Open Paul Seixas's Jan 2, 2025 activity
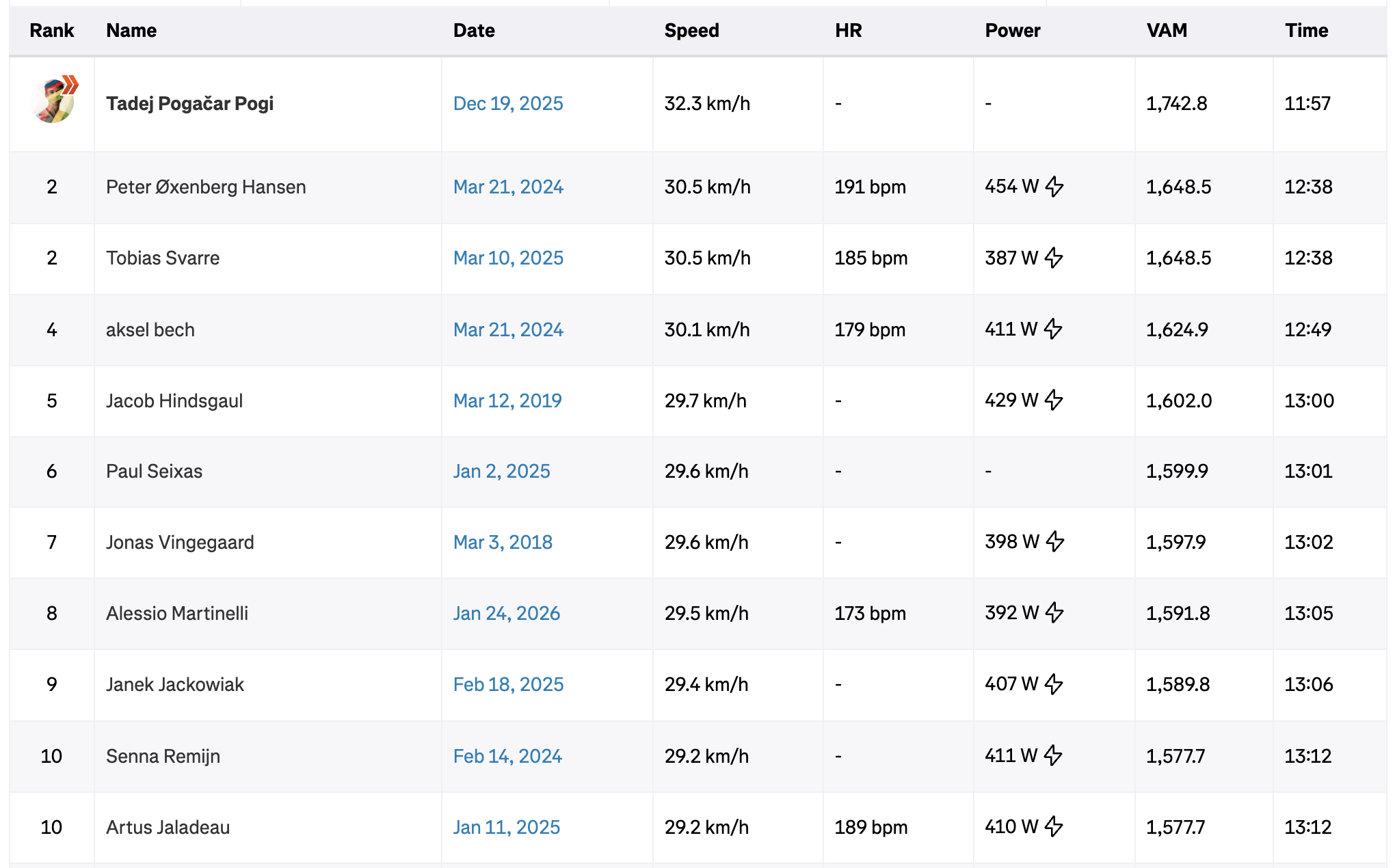The width and height of the screenshot is (1395, 868). 503,471
